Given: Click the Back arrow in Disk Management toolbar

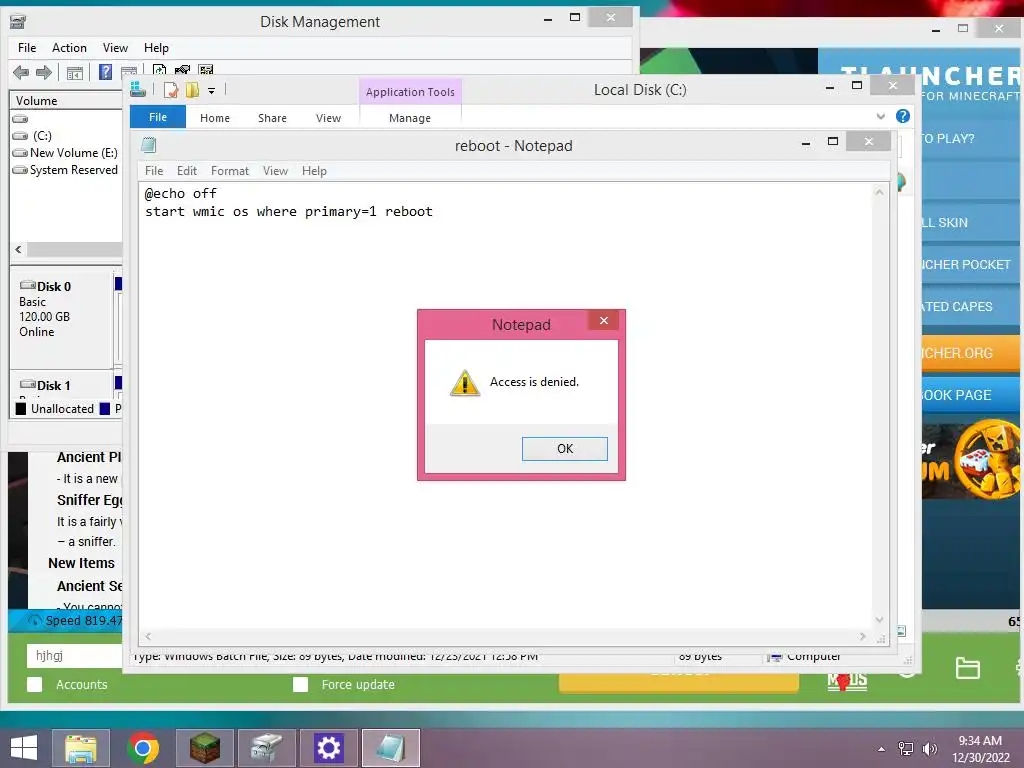Looking at the screenshot, I should tap(21, 72).
